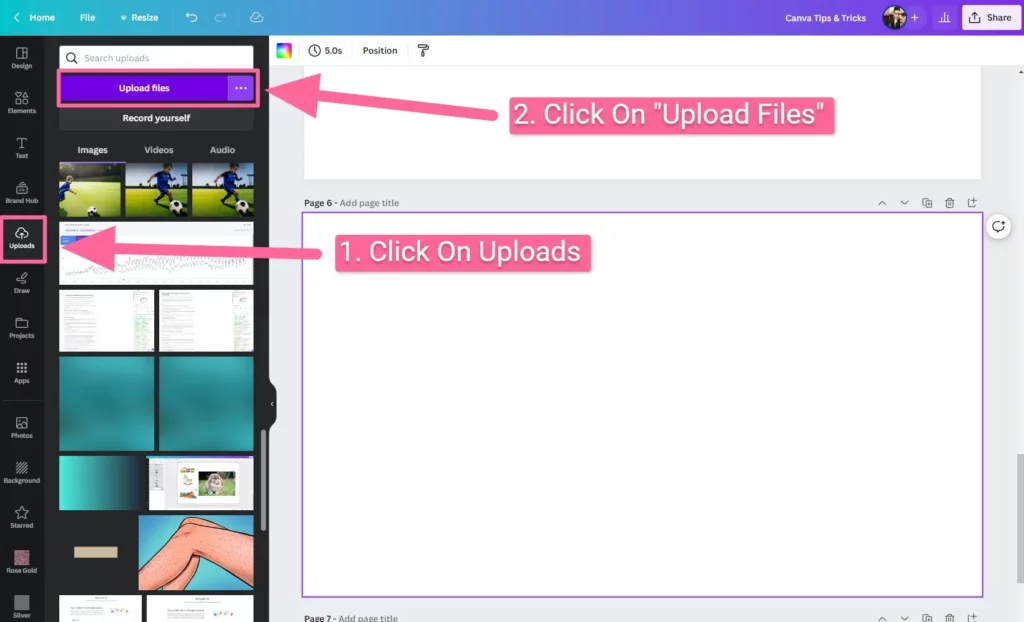
Task: Delete Page 6 with trash icon
Action: (949, 203)
